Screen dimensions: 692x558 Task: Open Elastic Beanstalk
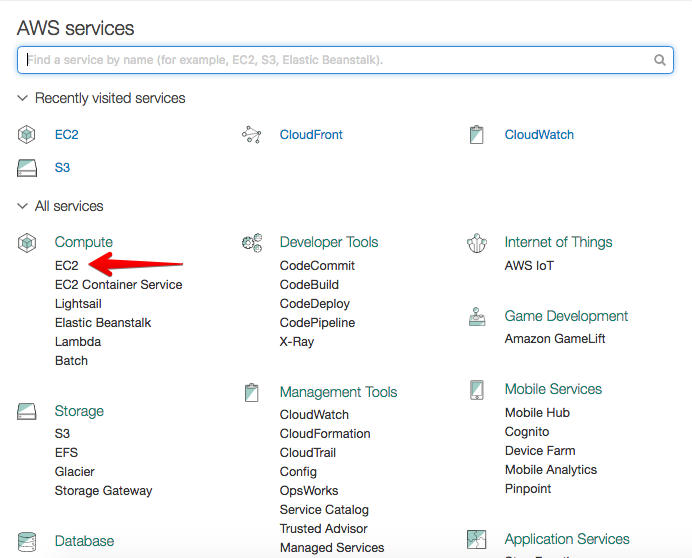(103, 323)
